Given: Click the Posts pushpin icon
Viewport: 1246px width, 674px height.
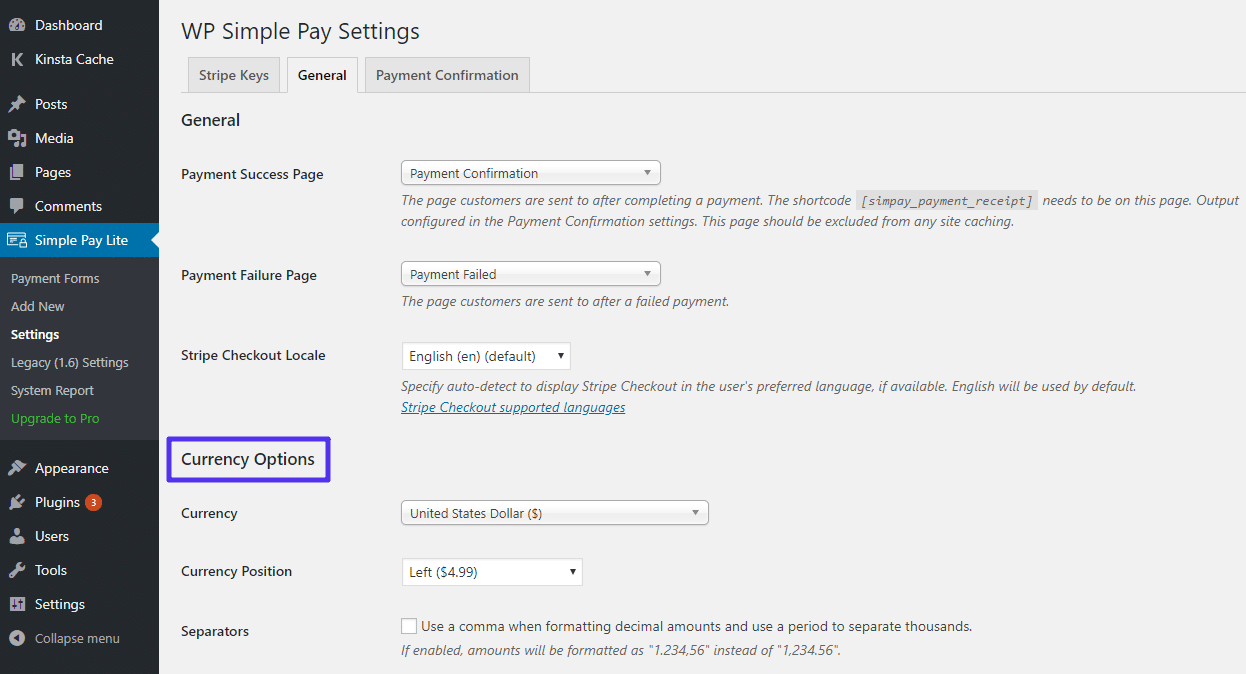Looking at the screenshot, I should (17, 104).
